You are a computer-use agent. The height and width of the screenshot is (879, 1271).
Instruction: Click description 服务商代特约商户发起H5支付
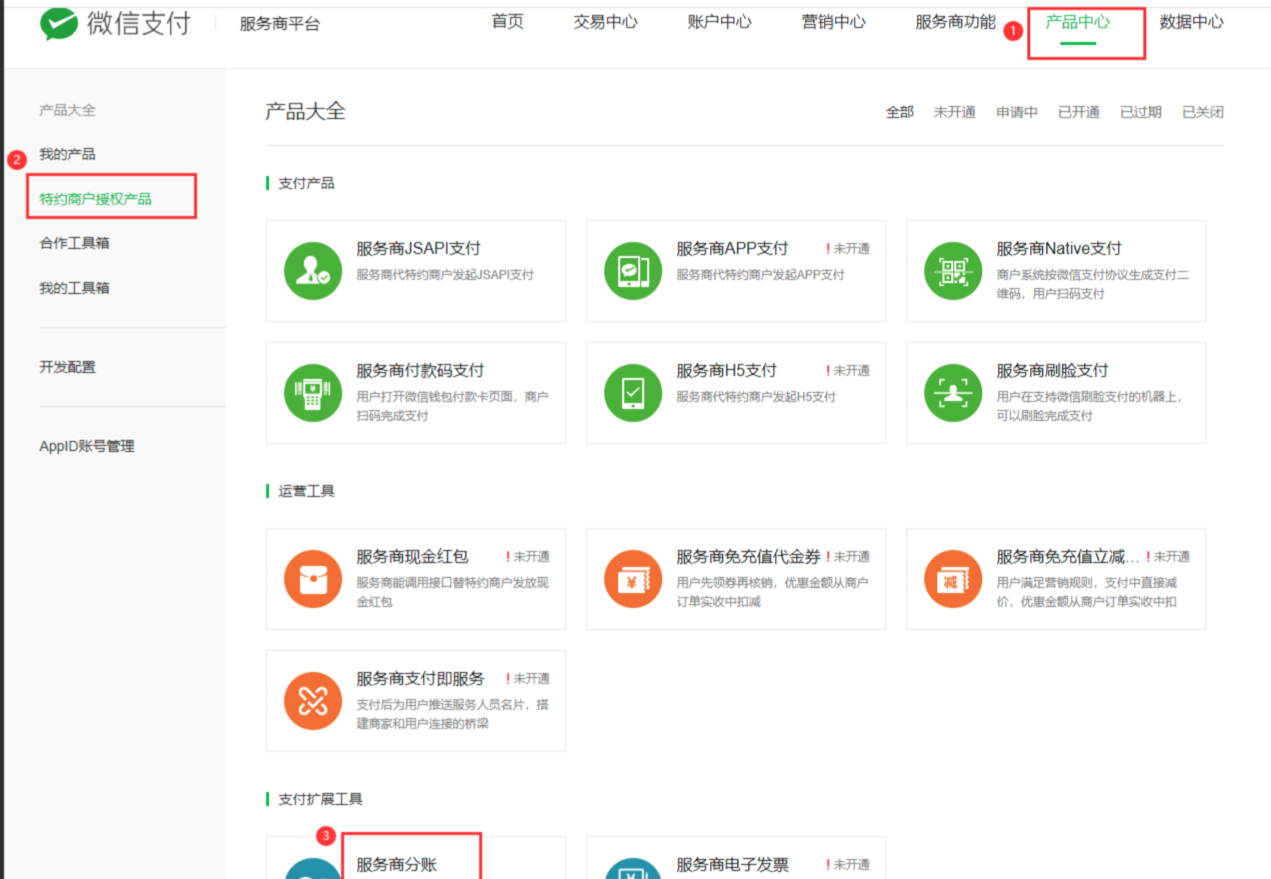point(756,397)
